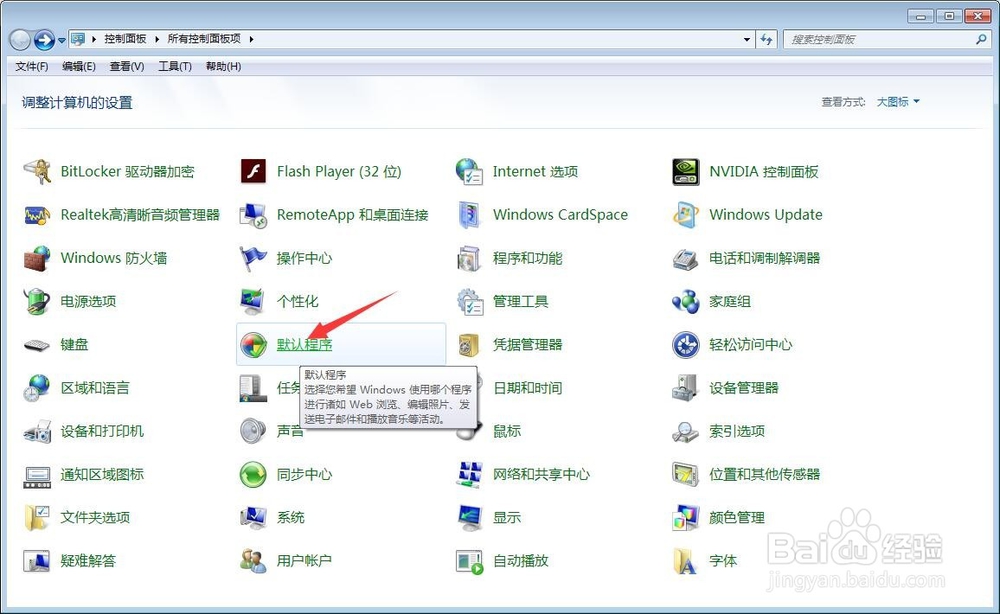
Task: Click the 颜色管理 icon
Action: click(x=686, y=518)
